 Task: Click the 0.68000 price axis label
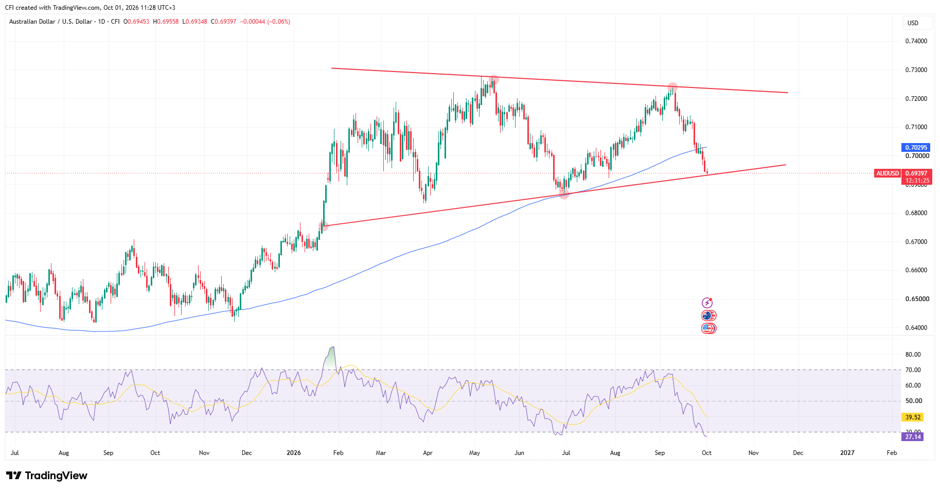coord(915,213)
